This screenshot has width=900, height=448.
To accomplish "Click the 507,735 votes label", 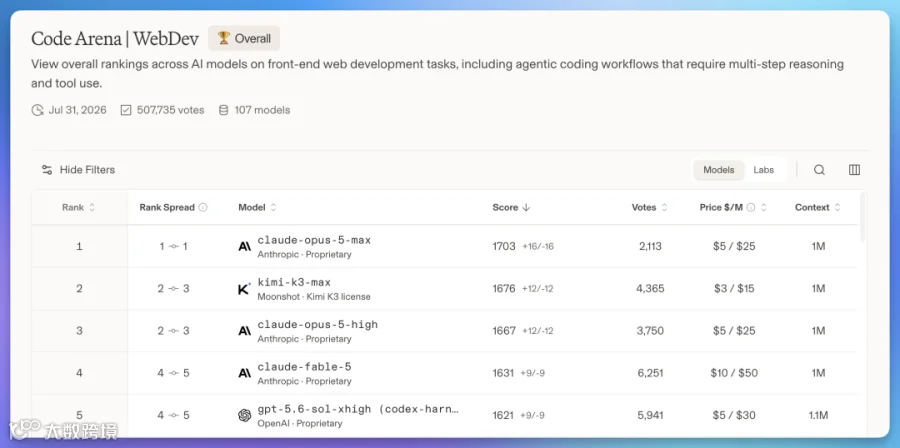I will click(170, 110).
